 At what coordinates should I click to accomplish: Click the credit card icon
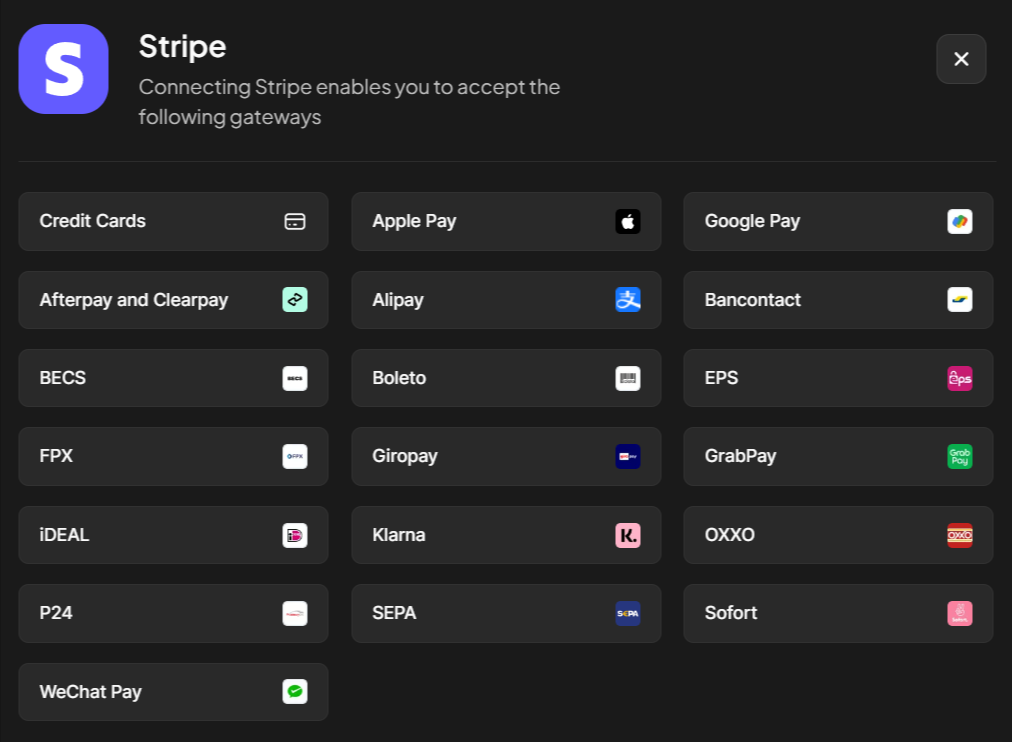pyautogui.click(x=294, y=221)
